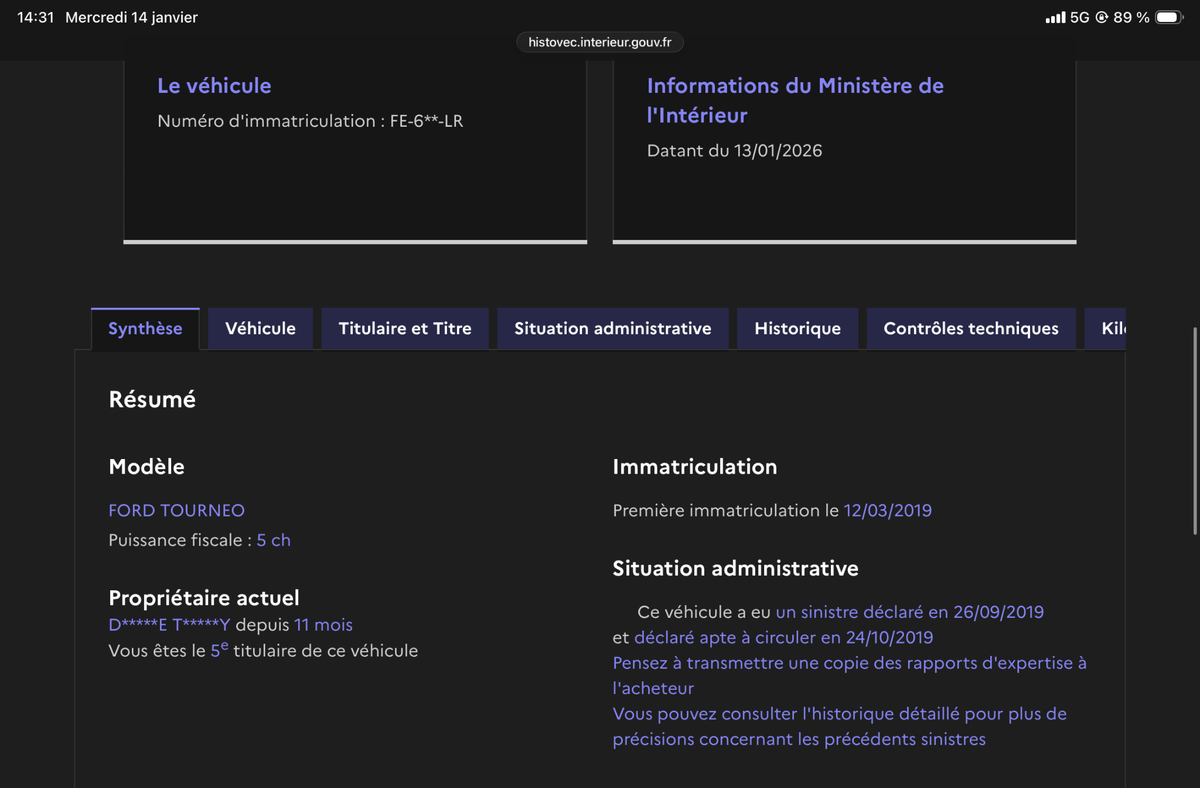
Task: Tap the cellular signal bars icon
Action: (1054, 18)
